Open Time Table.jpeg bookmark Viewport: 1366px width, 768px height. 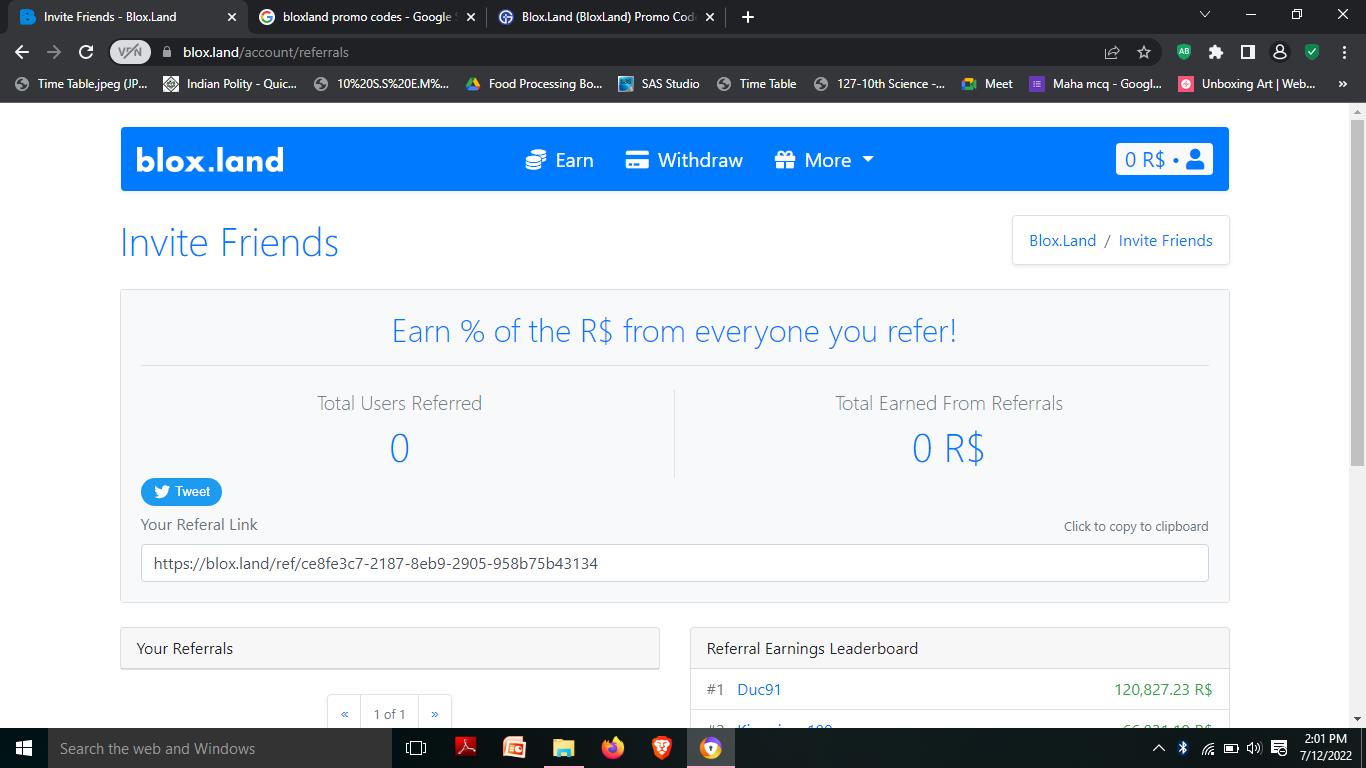click(x=82, y=84)
